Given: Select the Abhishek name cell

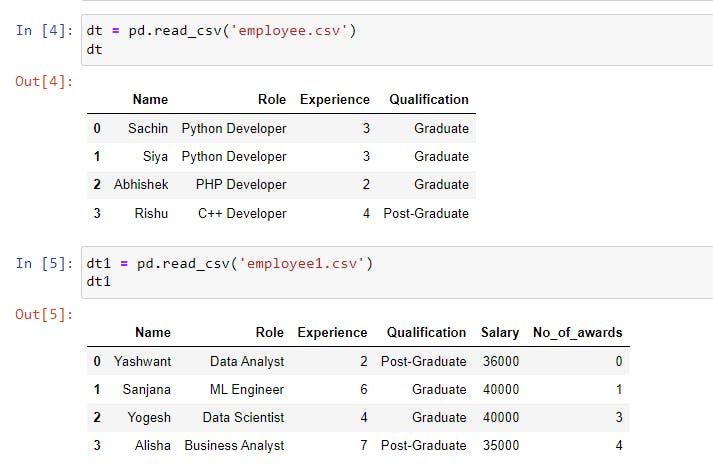Looking at the screenshot, I should [x=141, y=185].
